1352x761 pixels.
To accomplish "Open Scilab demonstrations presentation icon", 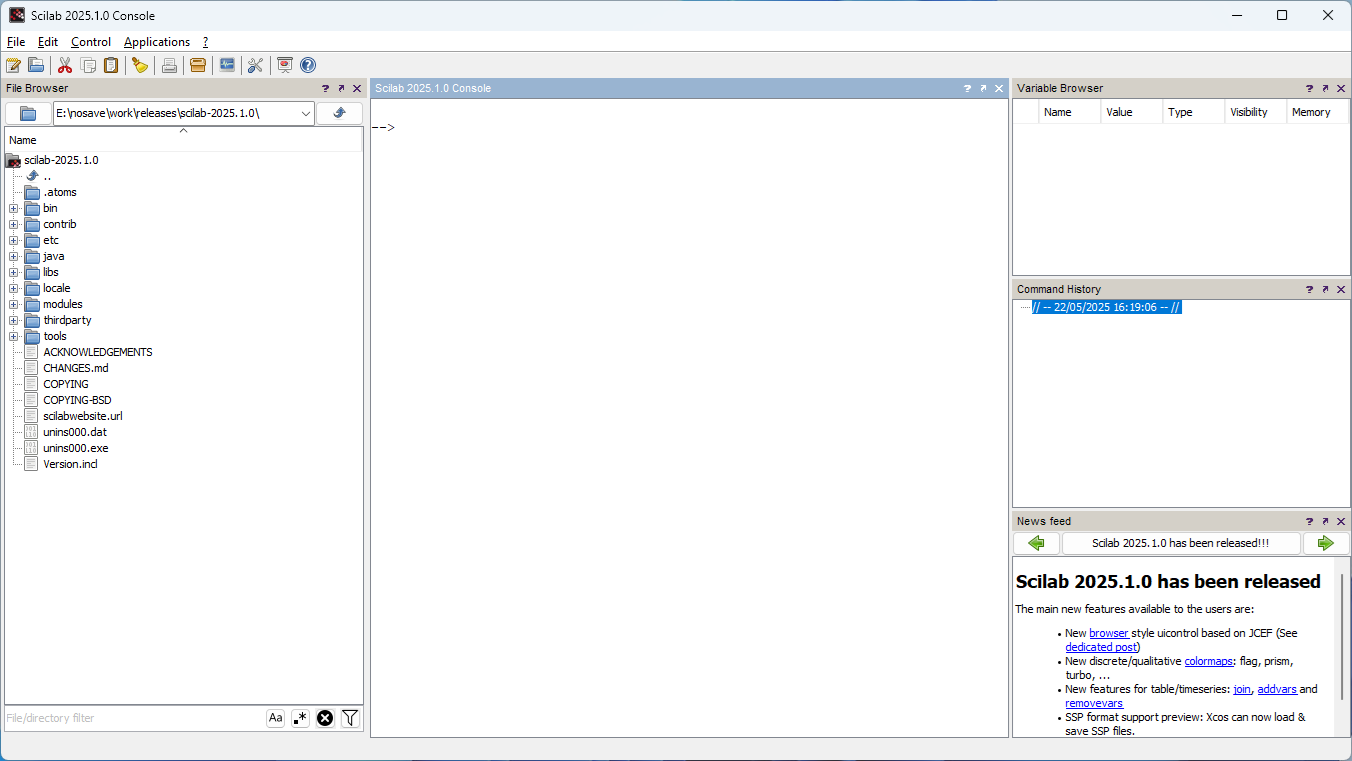I will tap(285, 65).
